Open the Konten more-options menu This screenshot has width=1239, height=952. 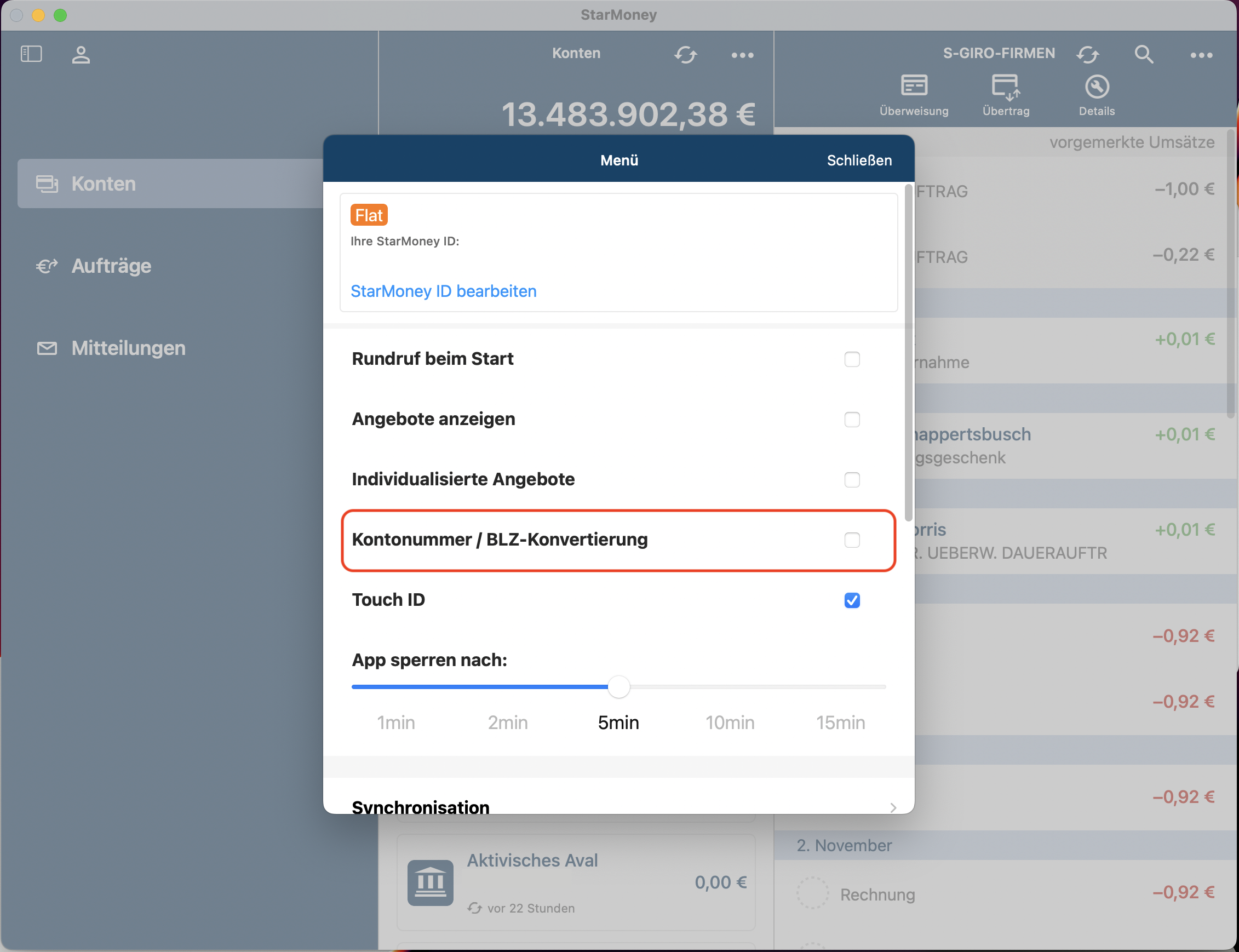742,55
